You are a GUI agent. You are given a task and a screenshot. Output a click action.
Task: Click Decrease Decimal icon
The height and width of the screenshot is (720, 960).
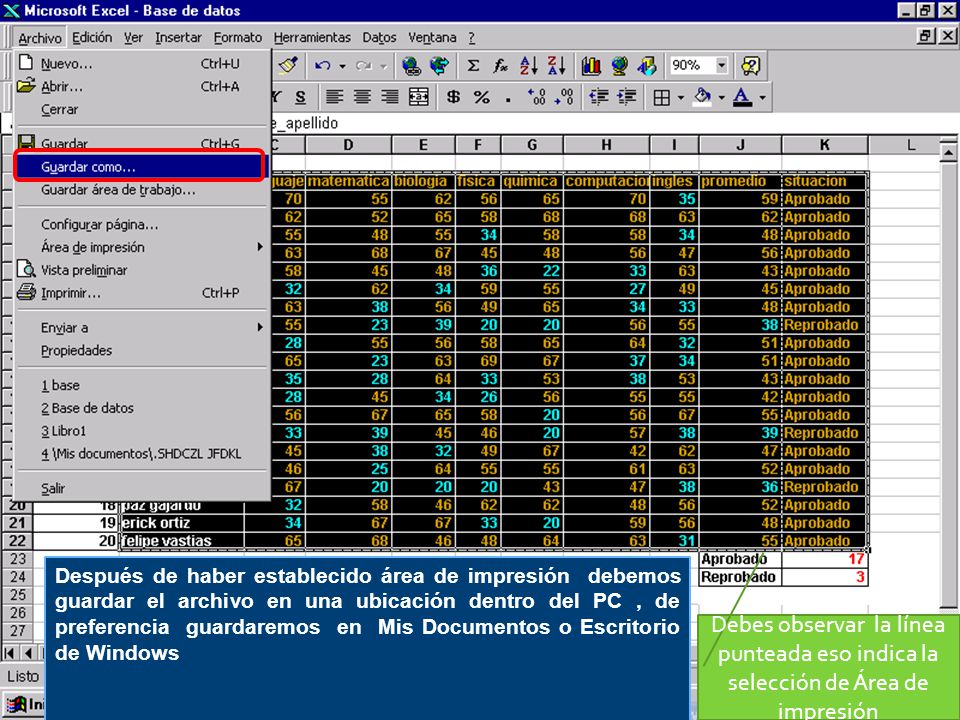(x=564, y=97)
